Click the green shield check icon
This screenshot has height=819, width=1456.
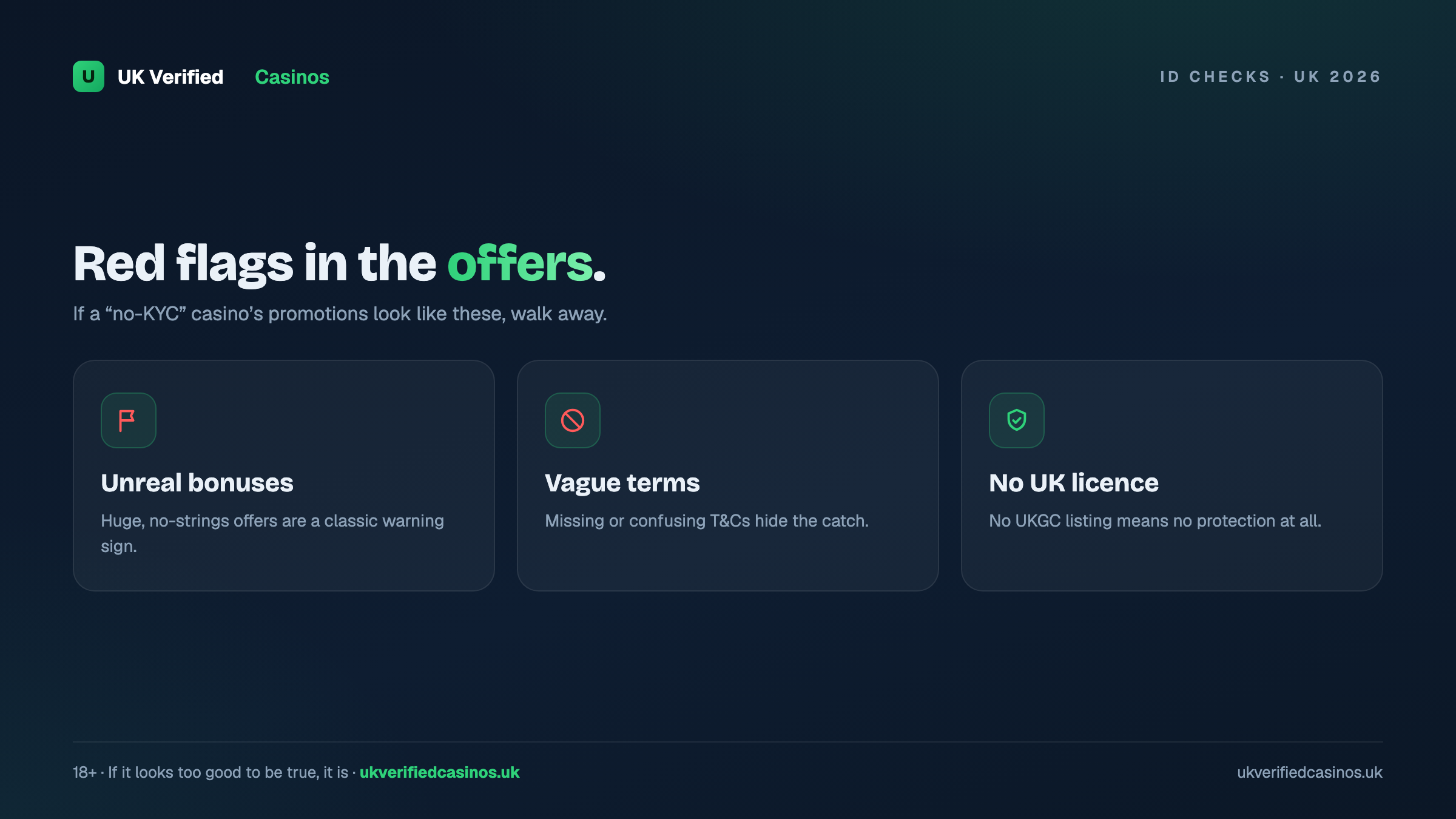click(1016, 420)
